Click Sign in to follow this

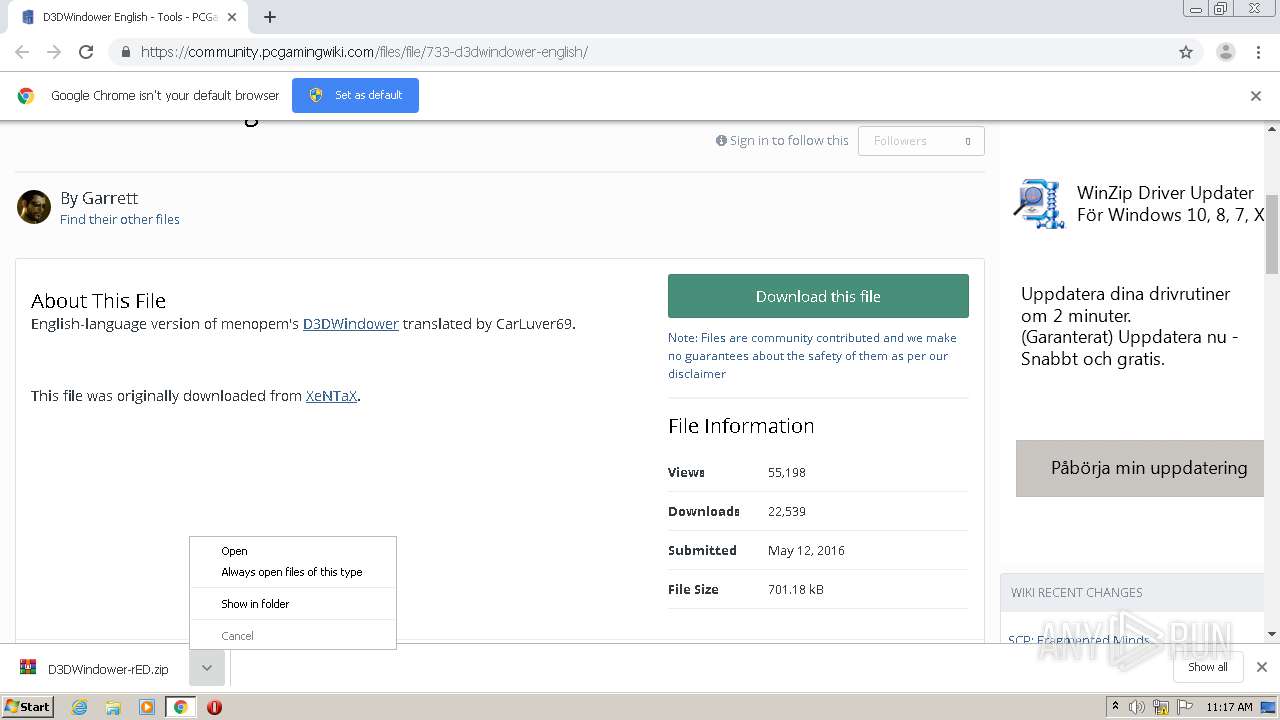pyautogui.click(x=782, y=141)
